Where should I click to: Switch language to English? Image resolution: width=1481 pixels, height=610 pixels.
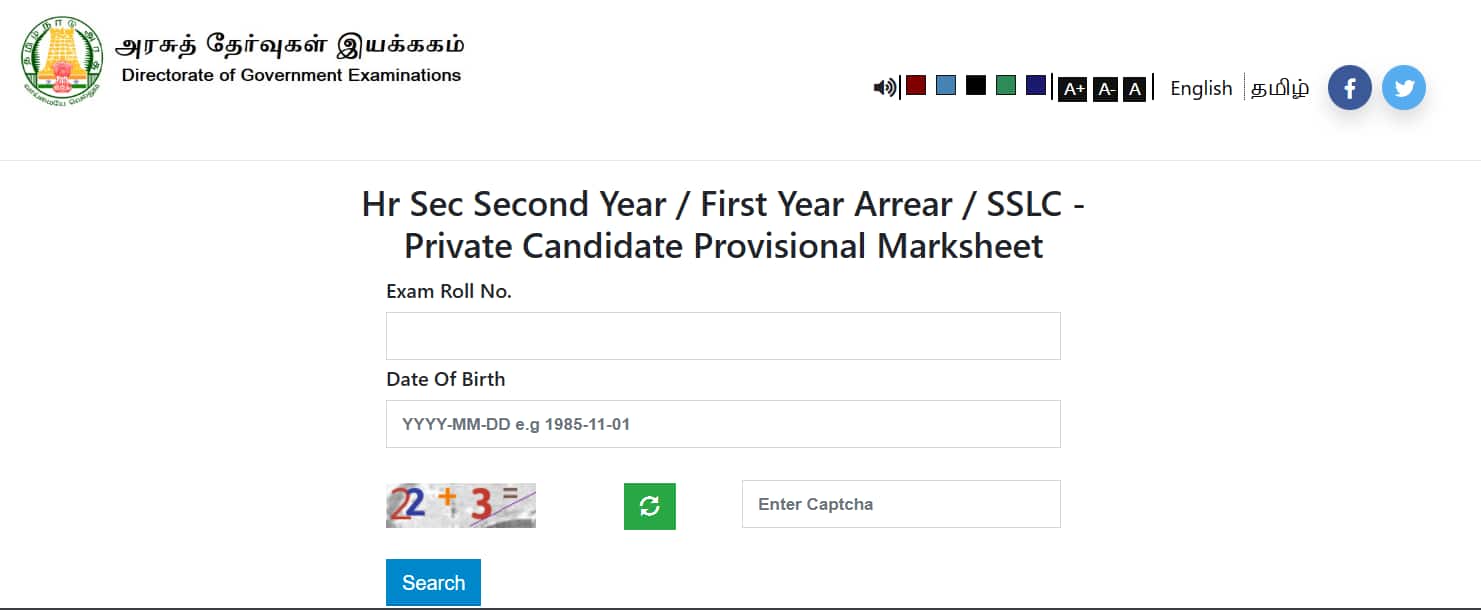pyautogui.click(x=1201, y=88)
